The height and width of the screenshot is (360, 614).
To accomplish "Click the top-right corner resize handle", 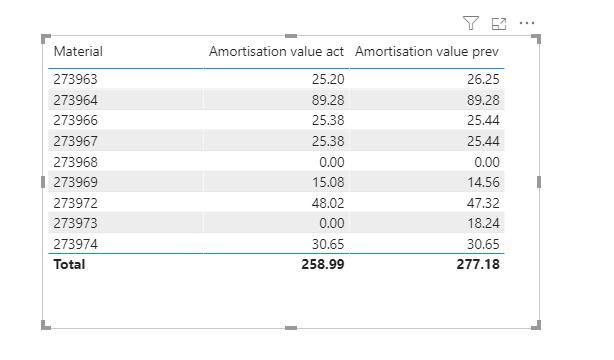I will 536,38.
